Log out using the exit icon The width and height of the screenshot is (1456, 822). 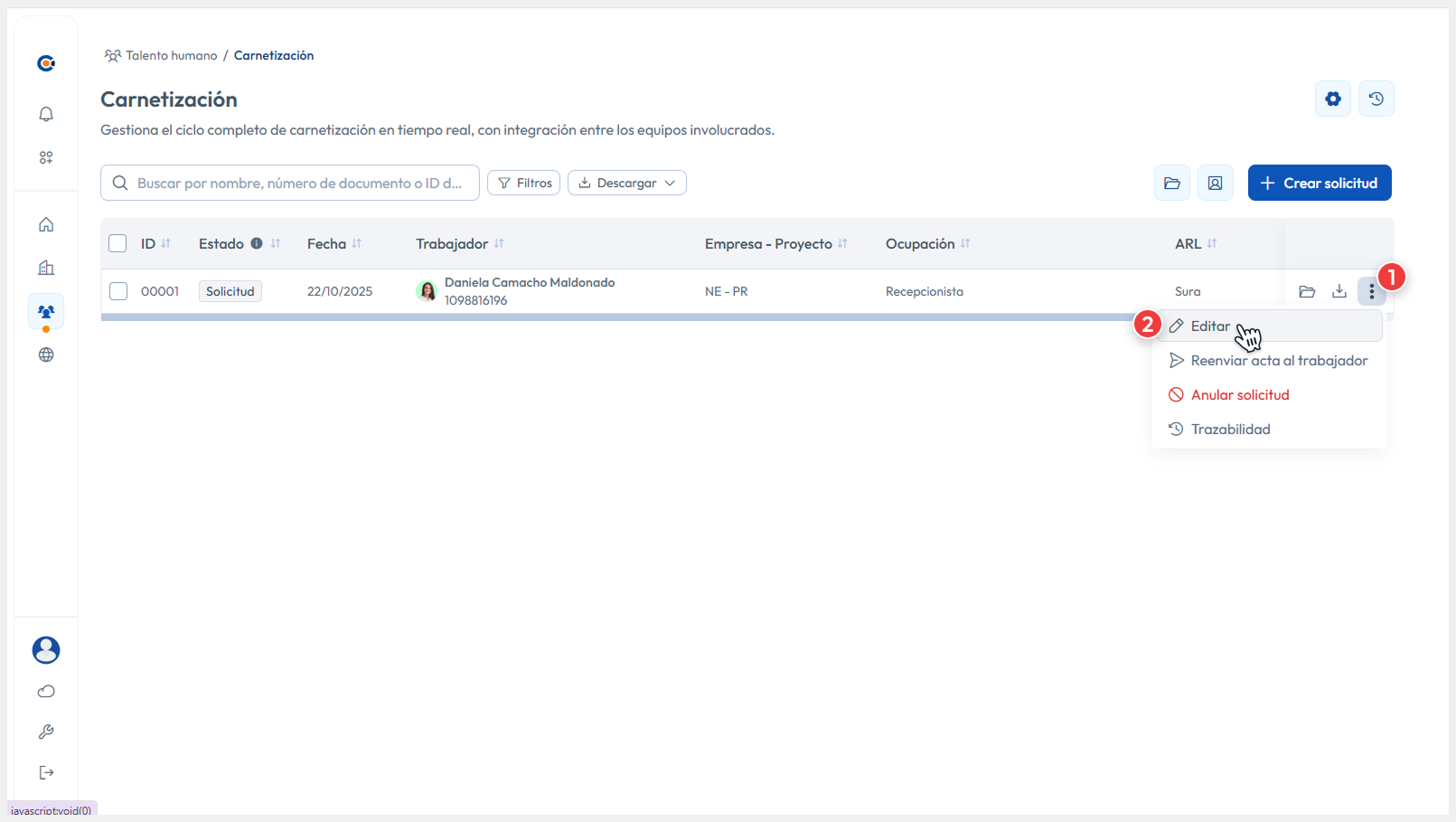tap(45, 772)
